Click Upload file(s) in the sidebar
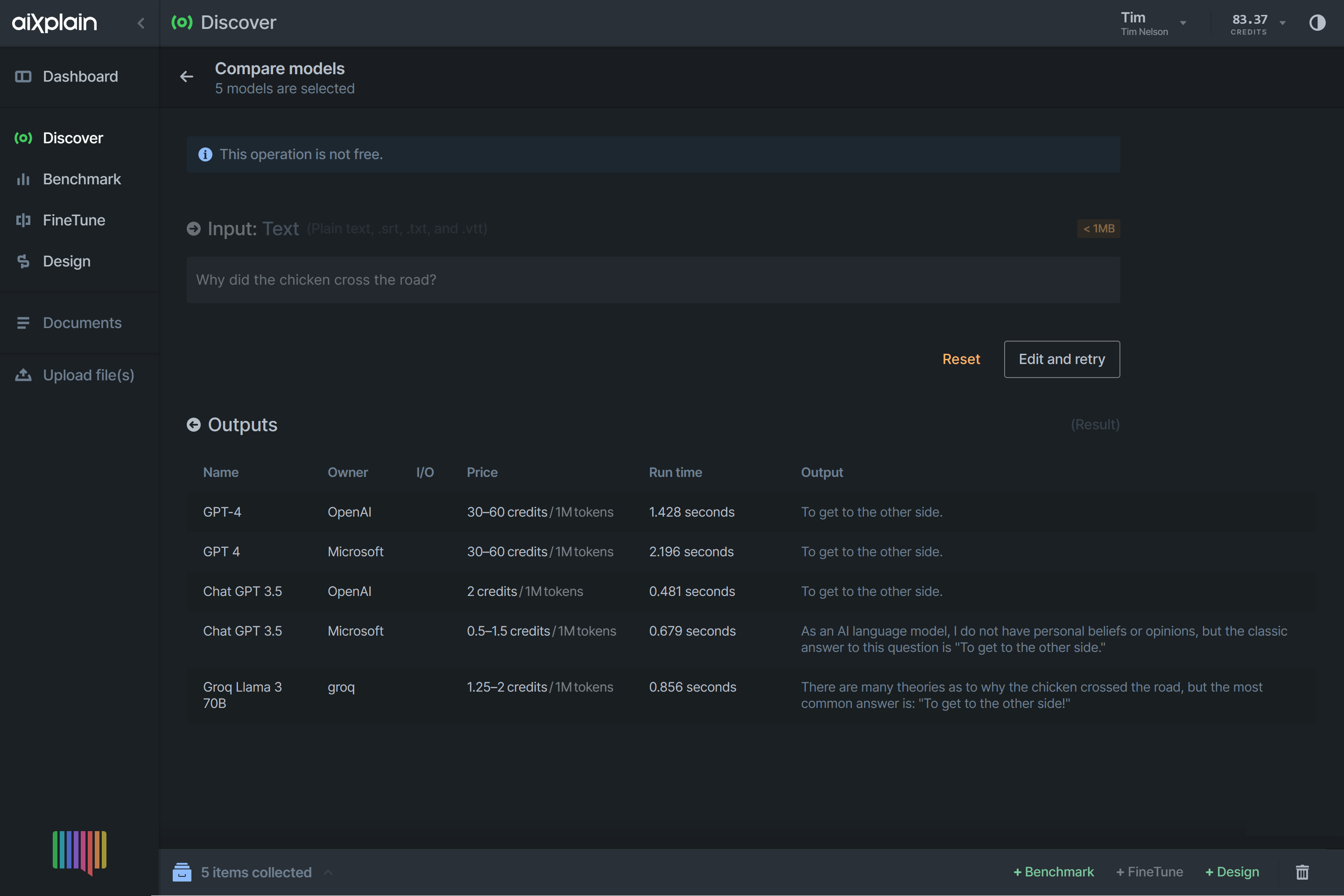 89,375
